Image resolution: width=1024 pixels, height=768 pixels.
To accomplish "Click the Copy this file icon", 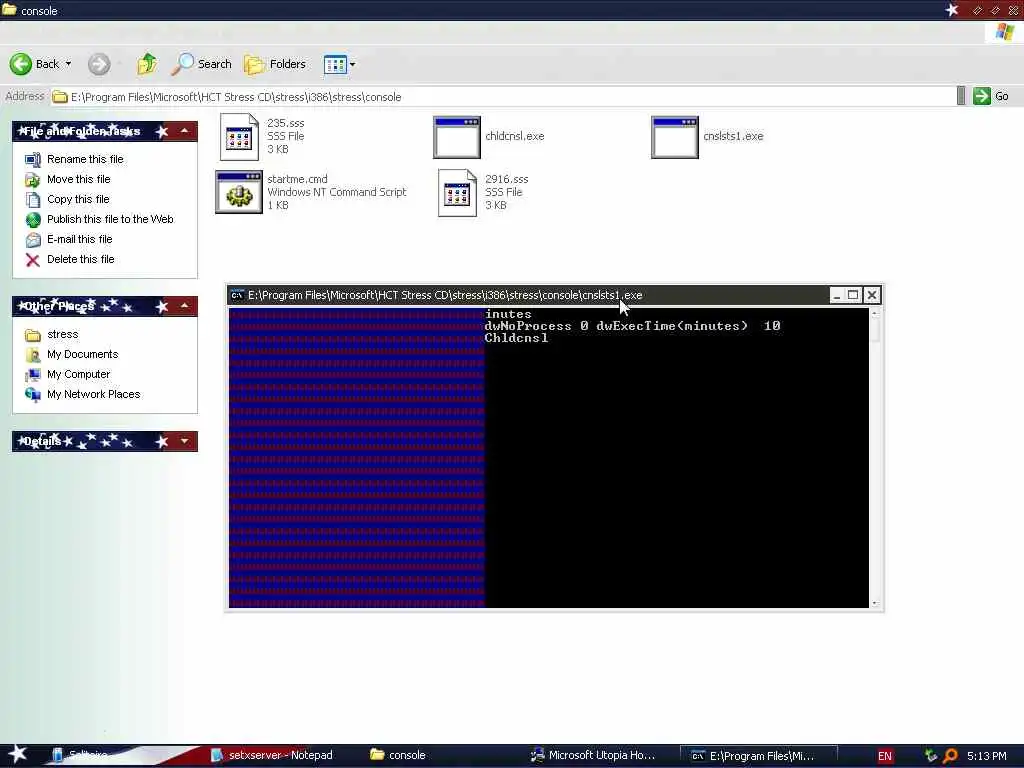I will coord(33,199).
